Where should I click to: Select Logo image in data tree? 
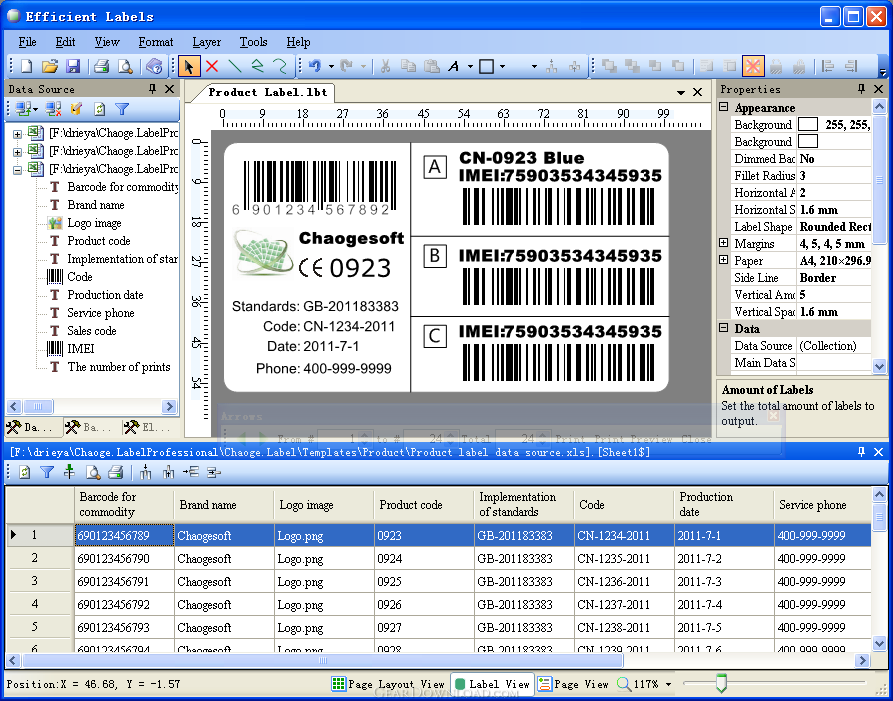[94, 223]
